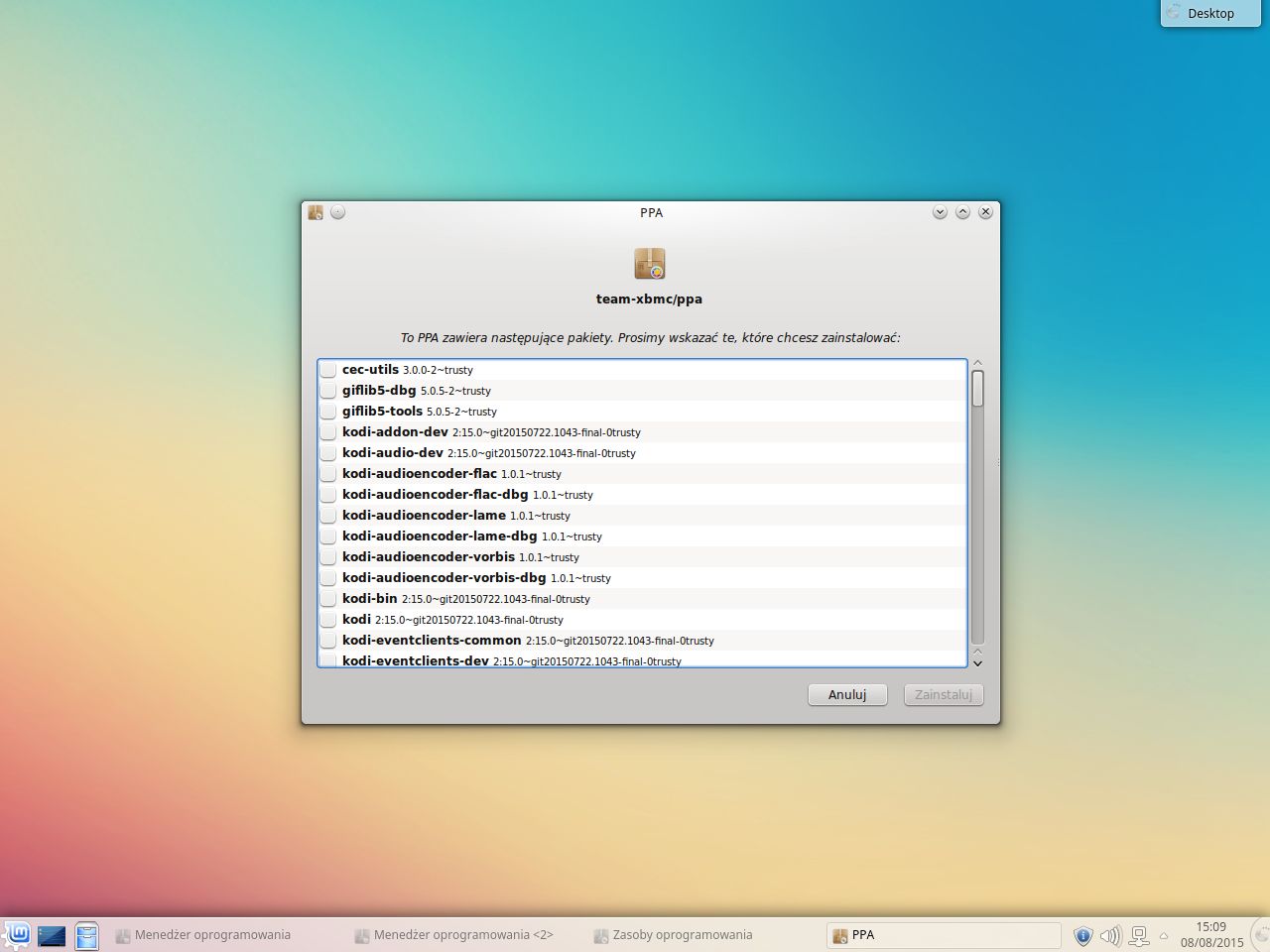Viewport: 1270px width, 952px height.
Task: Check kodi-audioencoder-lame checkbox
Action: coord(328,516)
